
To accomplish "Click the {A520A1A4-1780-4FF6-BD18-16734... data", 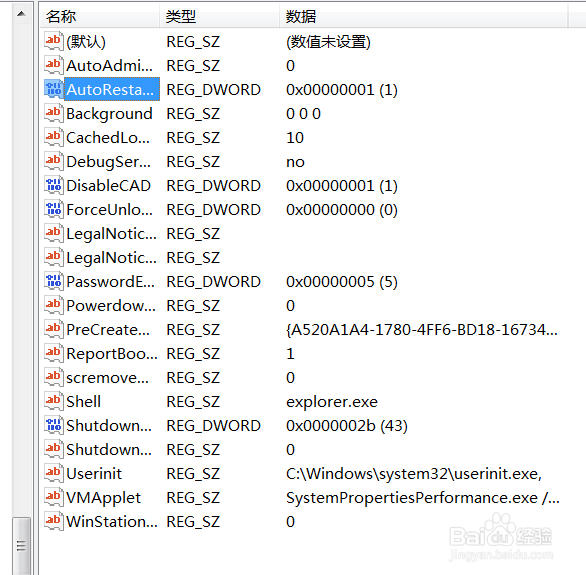I will (x=422, y=330).
